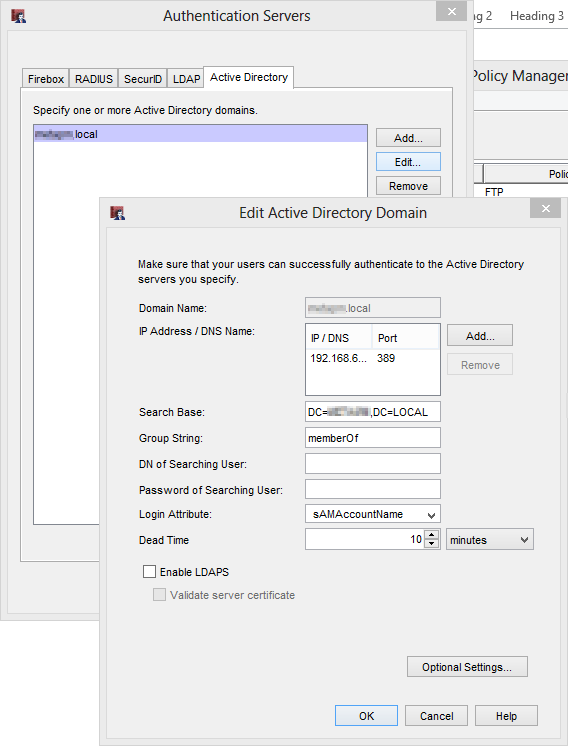The width and height of the screenshot is (568, 746).
Task: Select the SecurID tab
Action: pyautogui.click(x=143, y=79)
